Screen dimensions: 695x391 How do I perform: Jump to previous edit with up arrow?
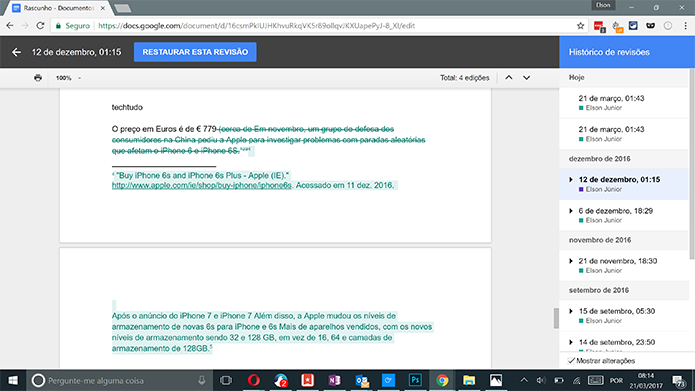[509, 78]
